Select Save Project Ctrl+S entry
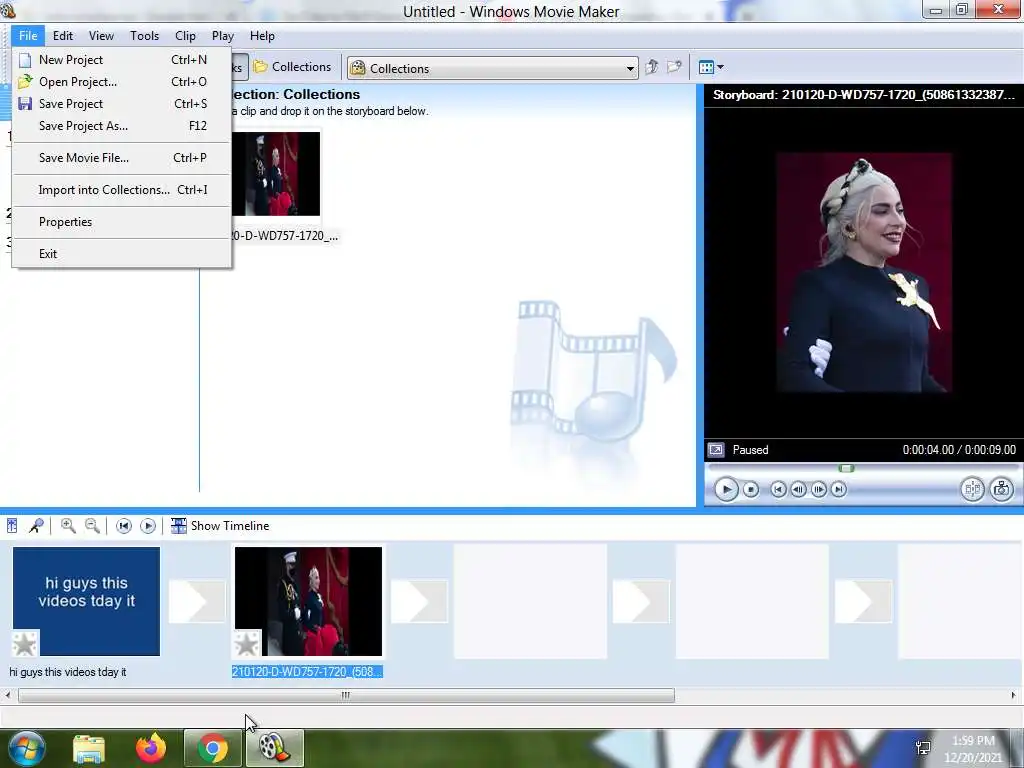The height and width of the screenshot is (768, 1024). pos(121,104)
